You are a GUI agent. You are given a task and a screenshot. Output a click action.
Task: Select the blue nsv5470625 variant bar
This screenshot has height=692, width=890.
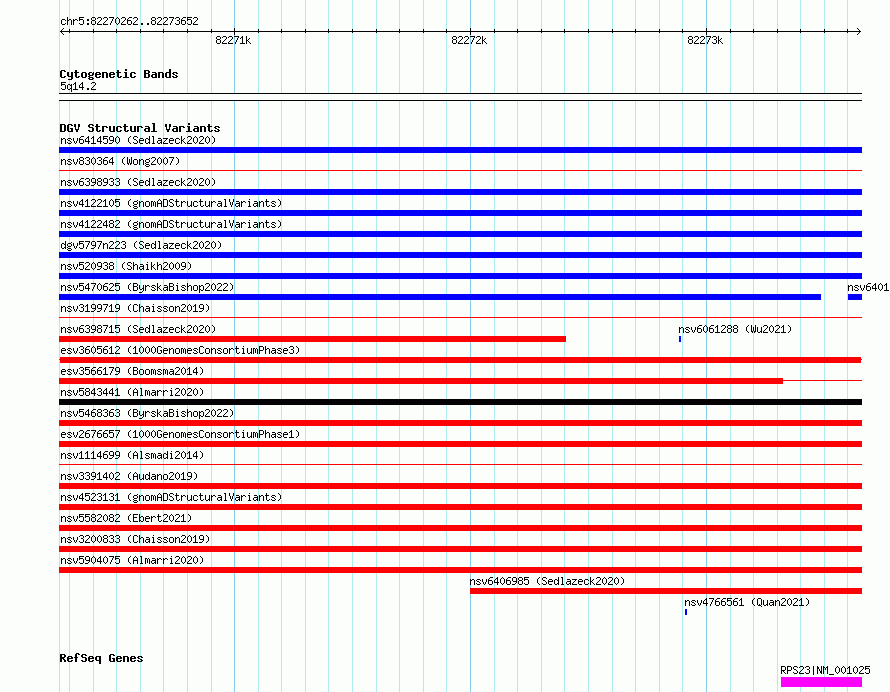click(x=440, y=297)
